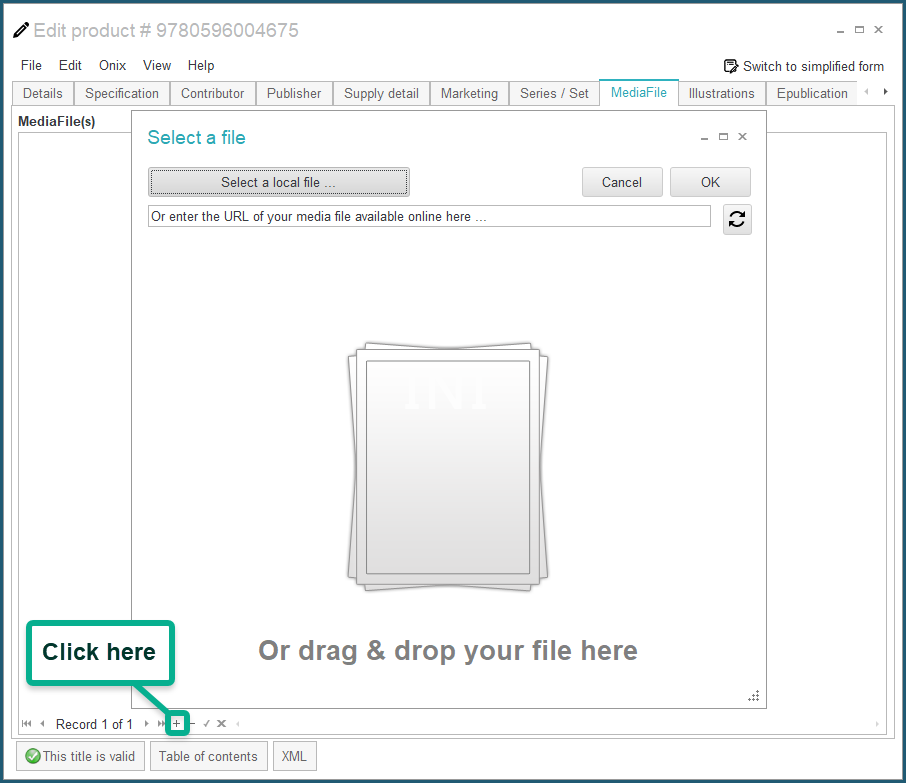Screen dimensions: 906x783
Task: Maximize the Select a file dialog
Action: [723, 137]
